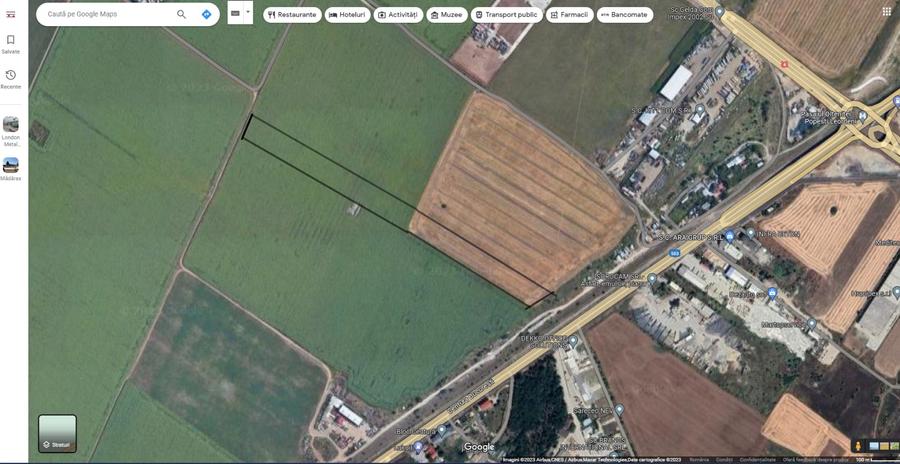Screen dimensions: 900x464
Task: Click the Dekko Otopeni map pin
Action: pos(573,341)
